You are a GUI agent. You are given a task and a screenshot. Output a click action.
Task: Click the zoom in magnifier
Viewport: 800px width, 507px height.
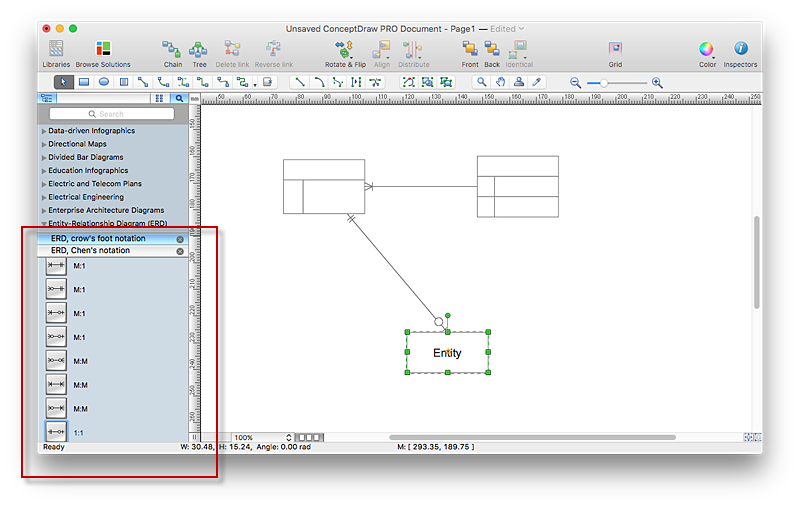point(657,83)
